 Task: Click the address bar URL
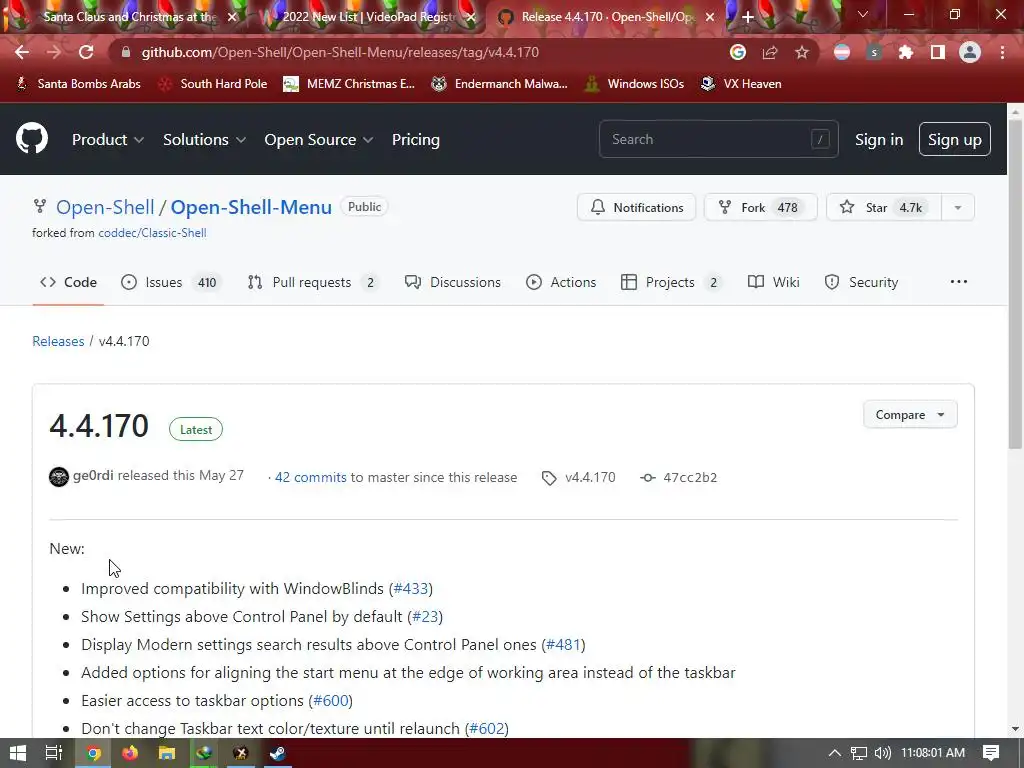[340, 52]
